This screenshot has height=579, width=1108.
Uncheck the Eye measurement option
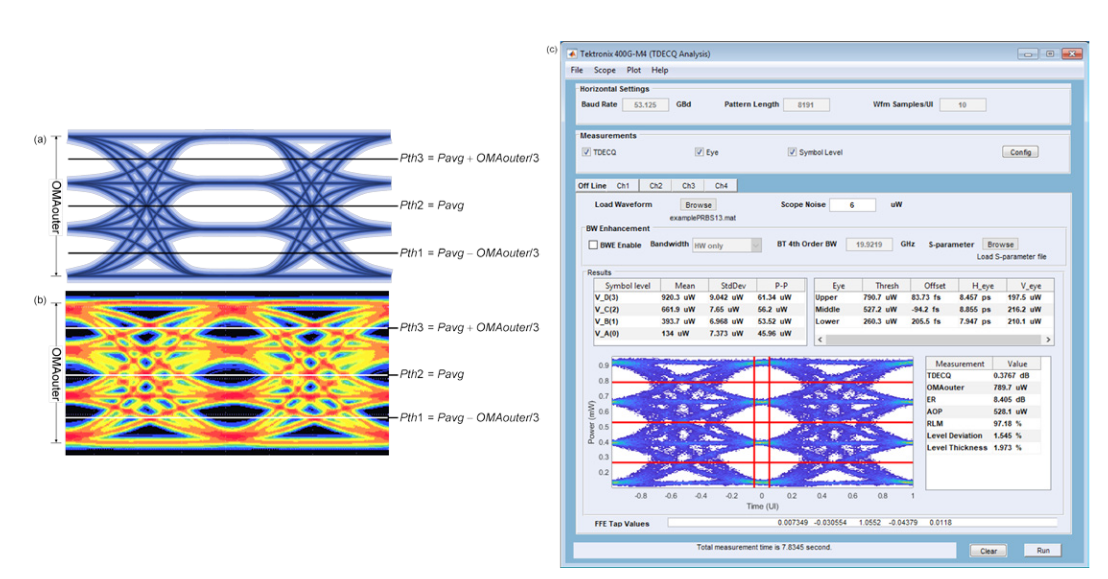pyautogui.click(x=698, y=150)
